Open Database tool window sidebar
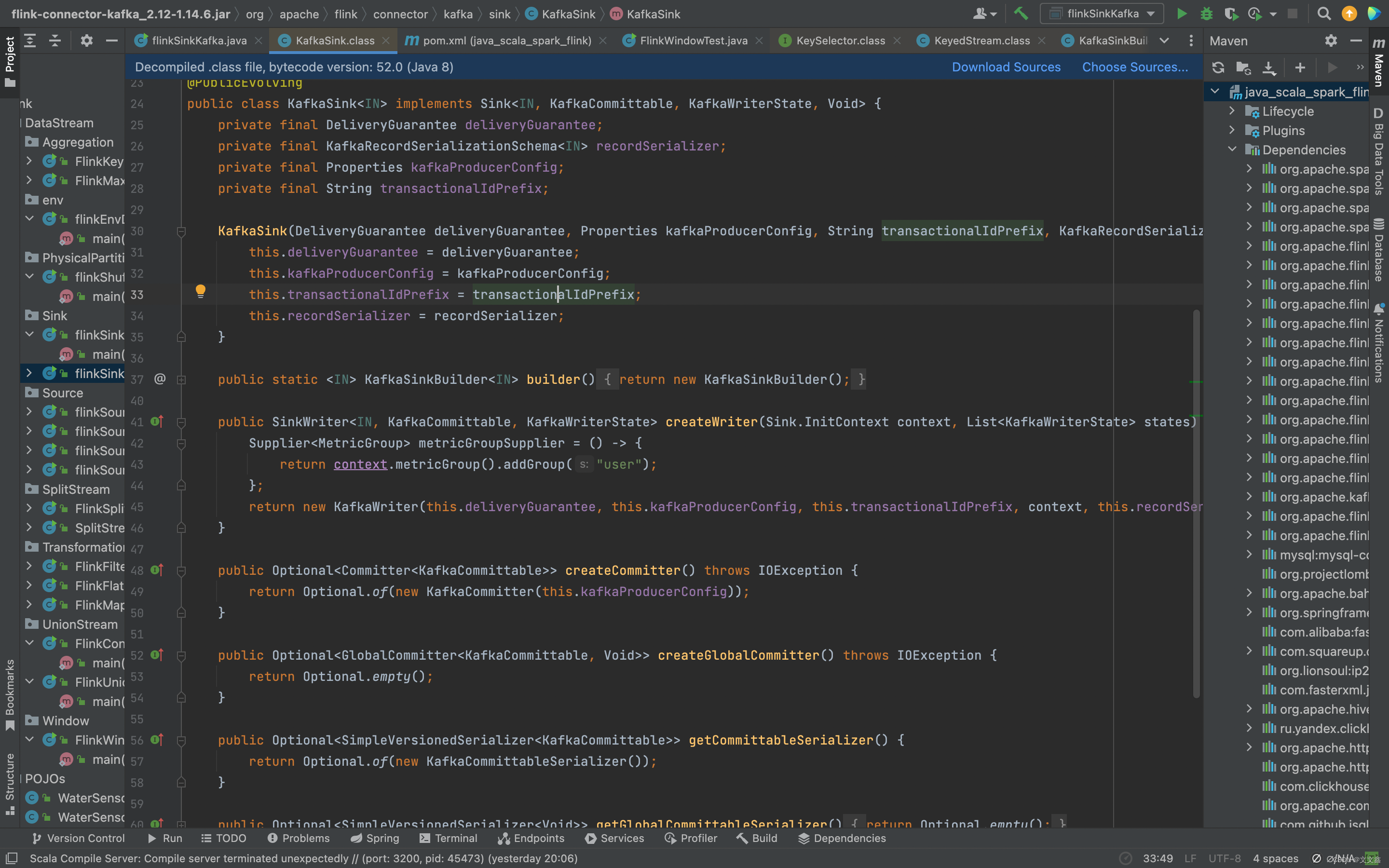Viewport: 1389px width, 868px height. click(1379, 249)
